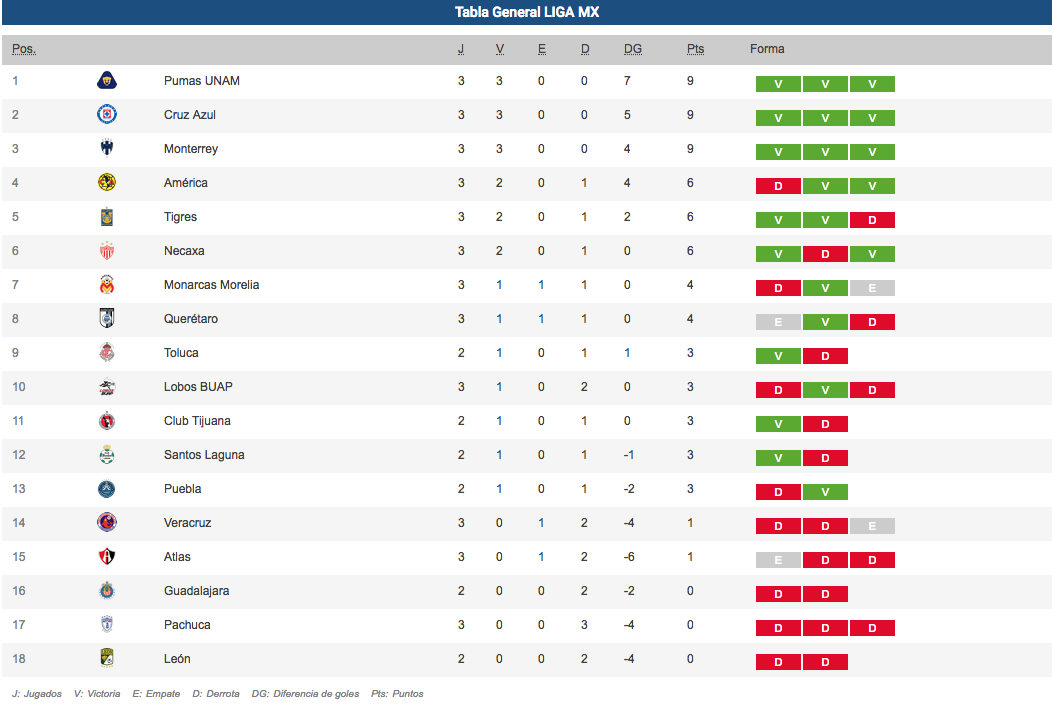Open the Querétaro team name link
This screenshot has height=711, width=1053.
pyautogui.click(x=191, y=319)
